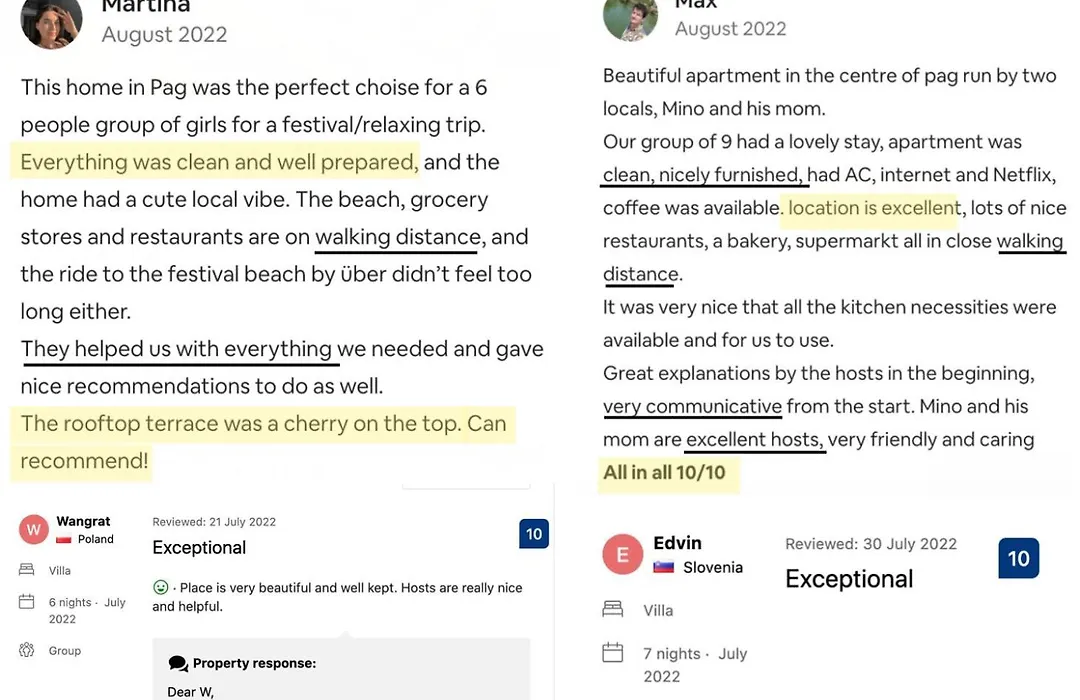Click the Slovenia flag icon
This screenshot has width=1080, height=700.
(663, 567)
